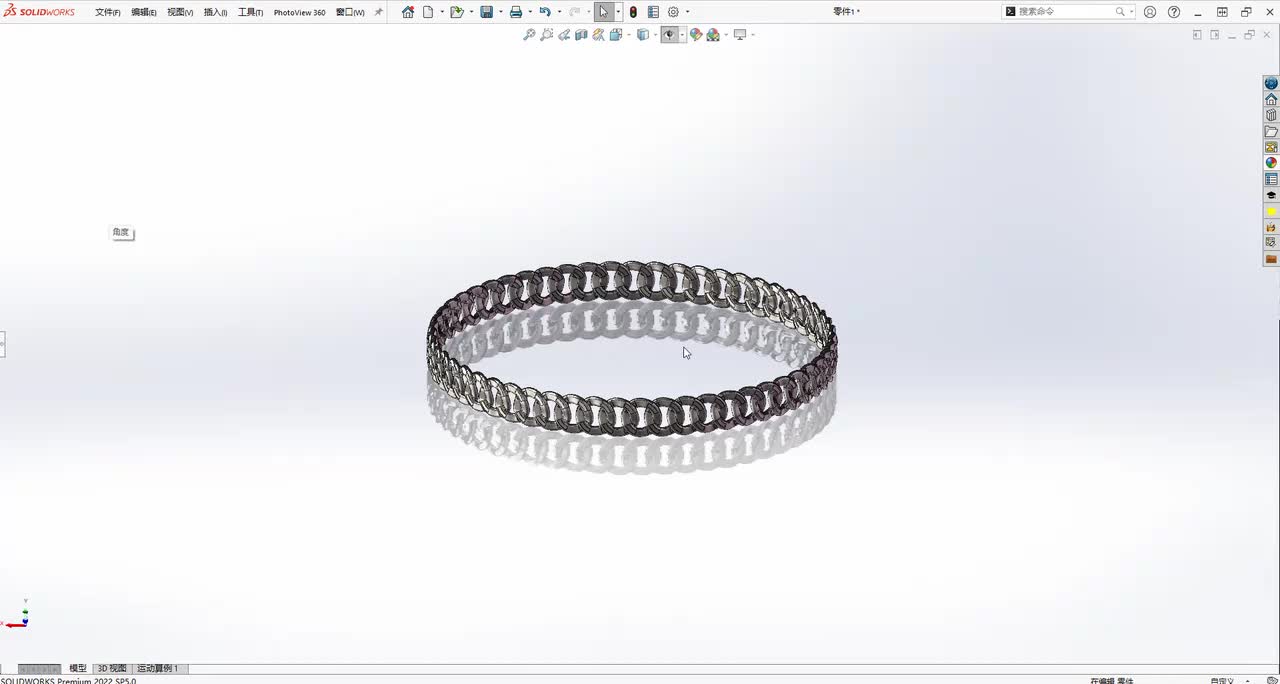The image size is (1280, 684).
Task: Click the 角度 tooltip label
Action: [x=121, y=232]
